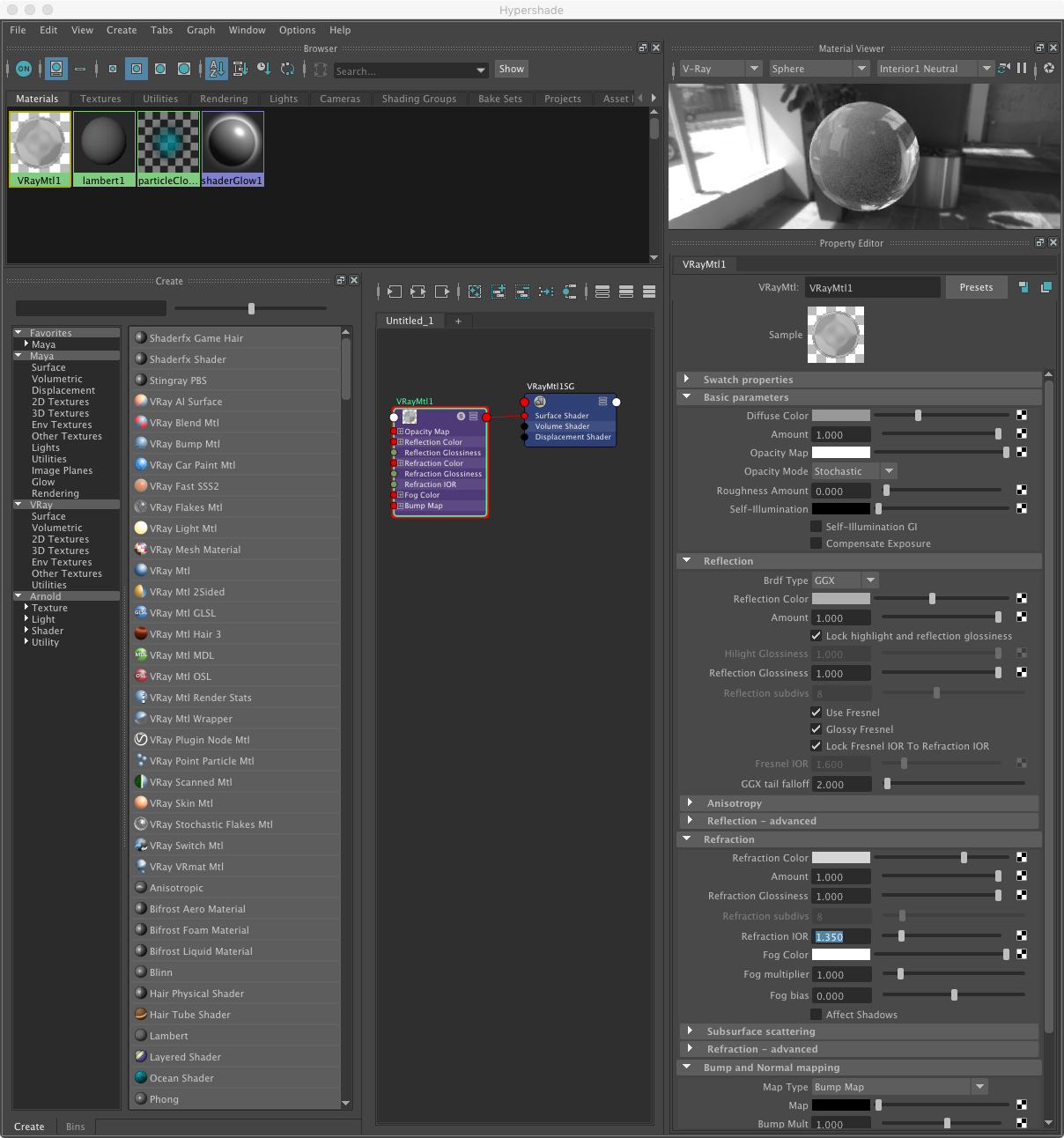Switch nodes to full mode icon
The image size is (1064, 1138).
tap(649, 292)
